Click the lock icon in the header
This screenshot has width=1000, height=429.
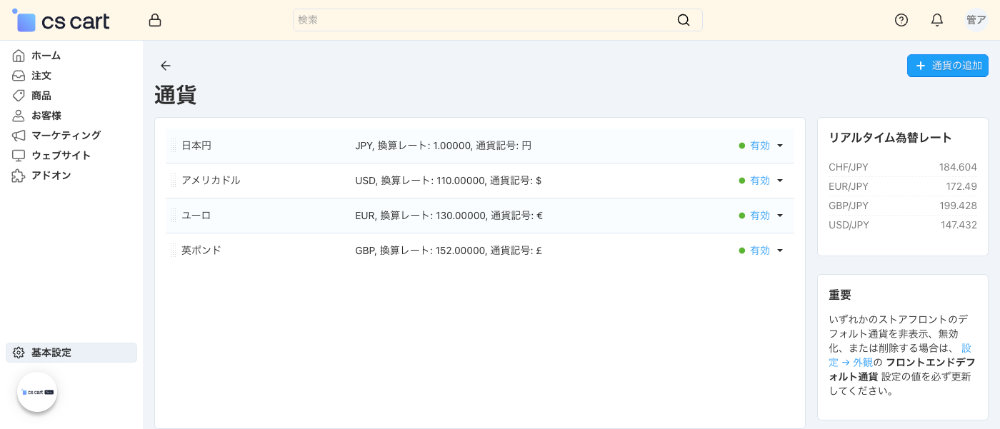154,20
